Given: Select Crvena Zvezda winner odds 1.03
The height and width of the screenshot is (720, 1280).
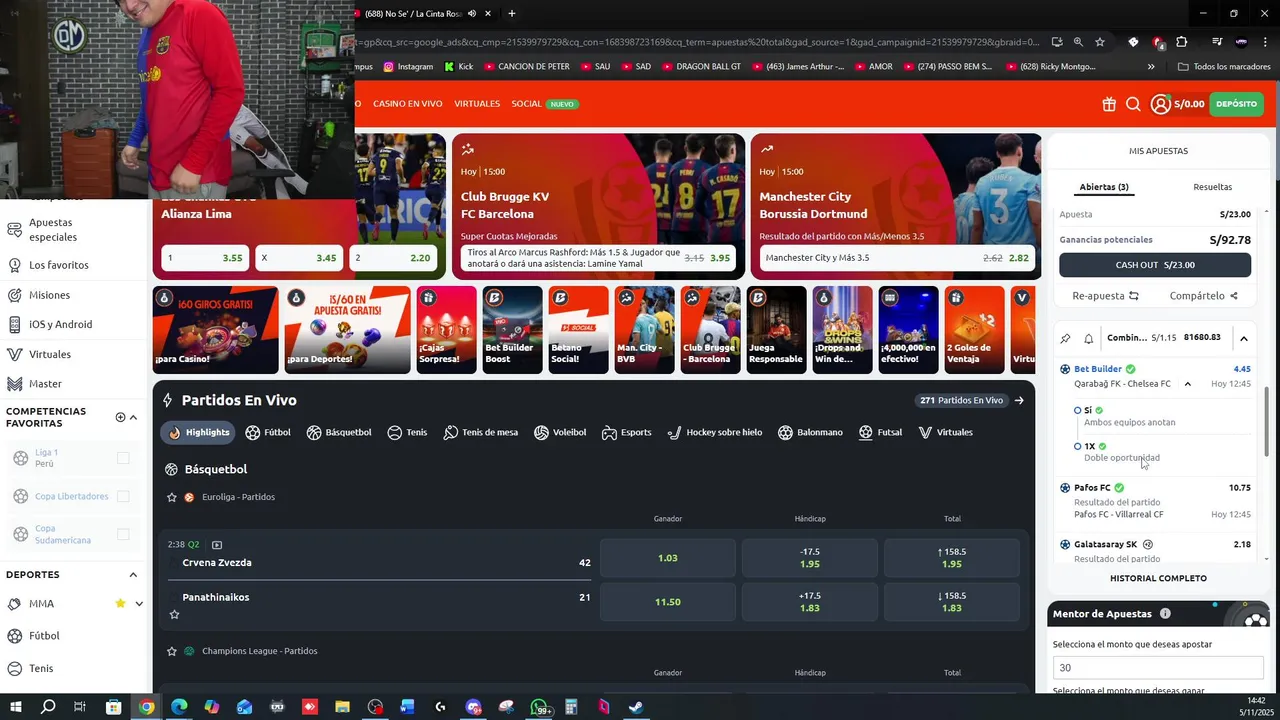Looking at the screenshot, I should pos(667,558).
